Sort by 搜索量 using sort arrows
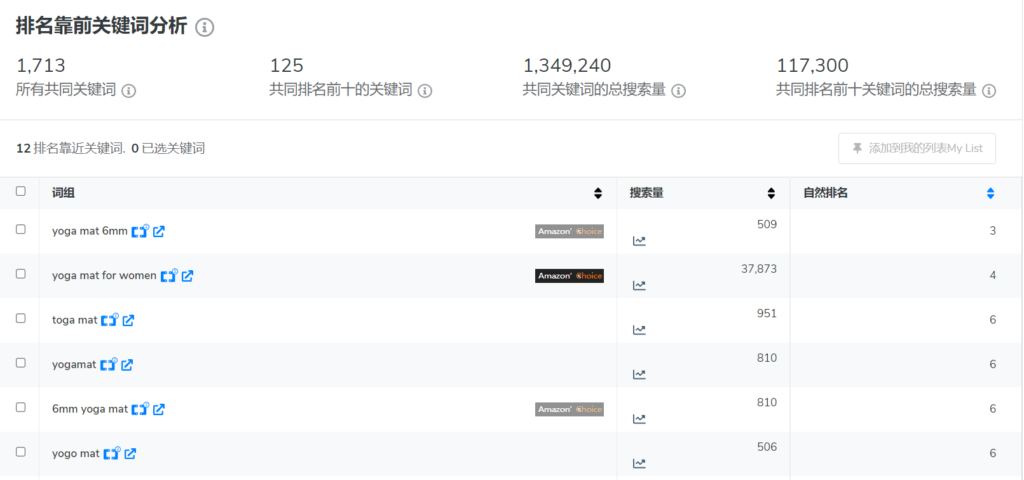 click(x=771, y=193)
